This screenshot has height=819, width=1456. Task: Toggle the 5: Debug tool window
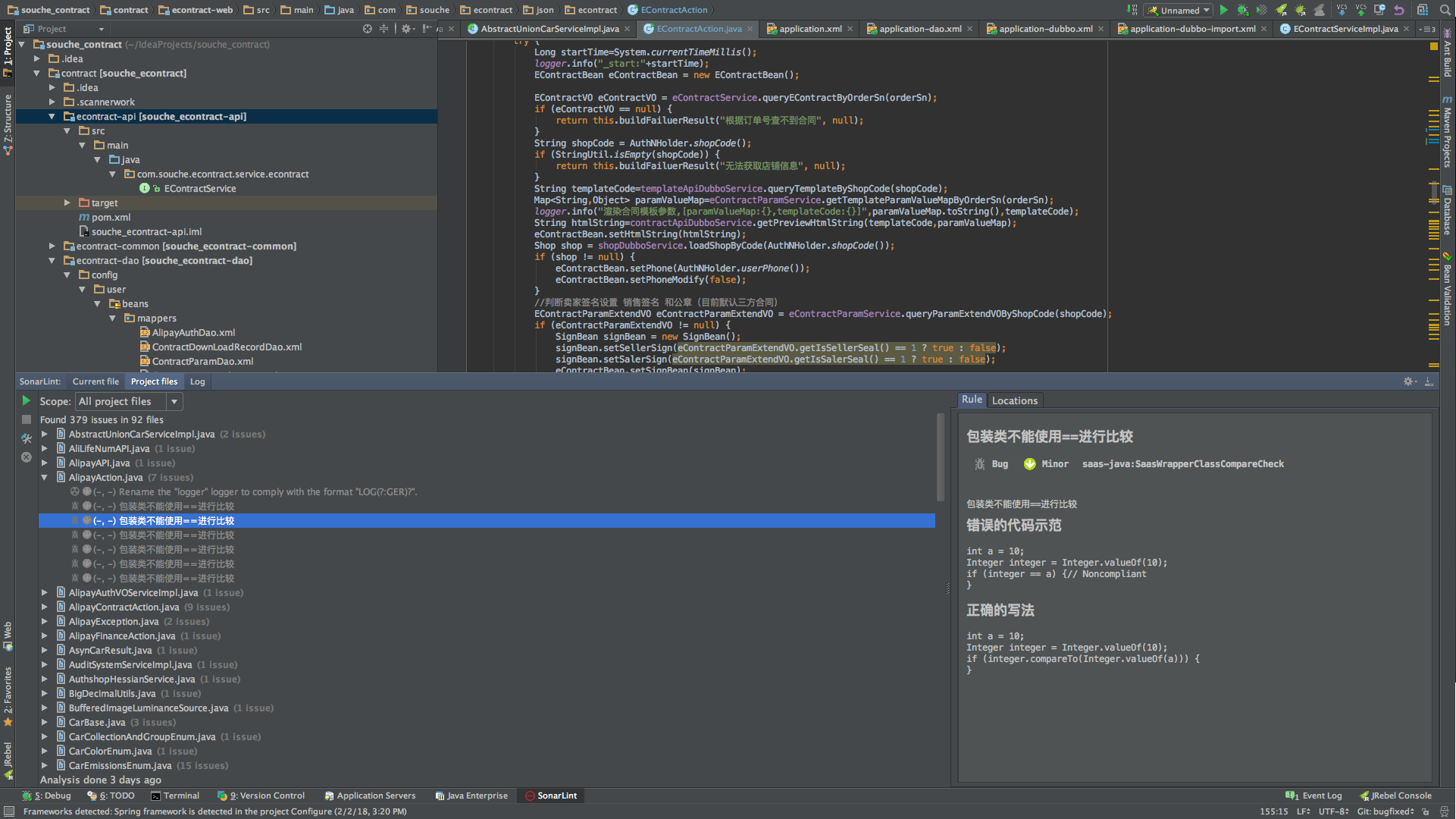tap(46, 795)
